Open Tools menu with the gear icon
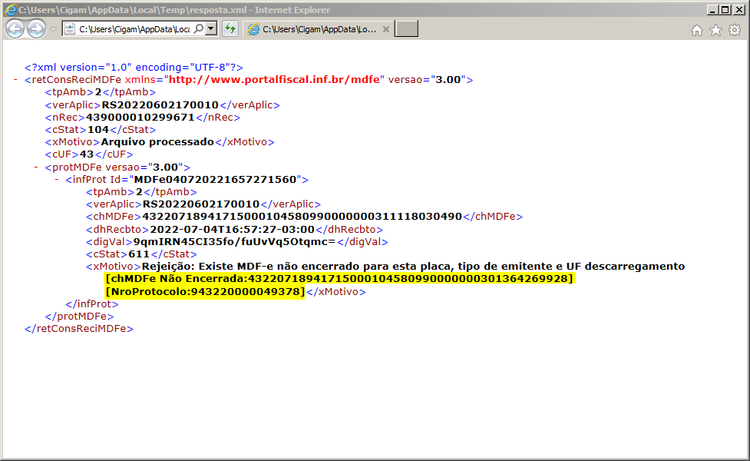This screenshot has width=750, height=461. point(734,31)
